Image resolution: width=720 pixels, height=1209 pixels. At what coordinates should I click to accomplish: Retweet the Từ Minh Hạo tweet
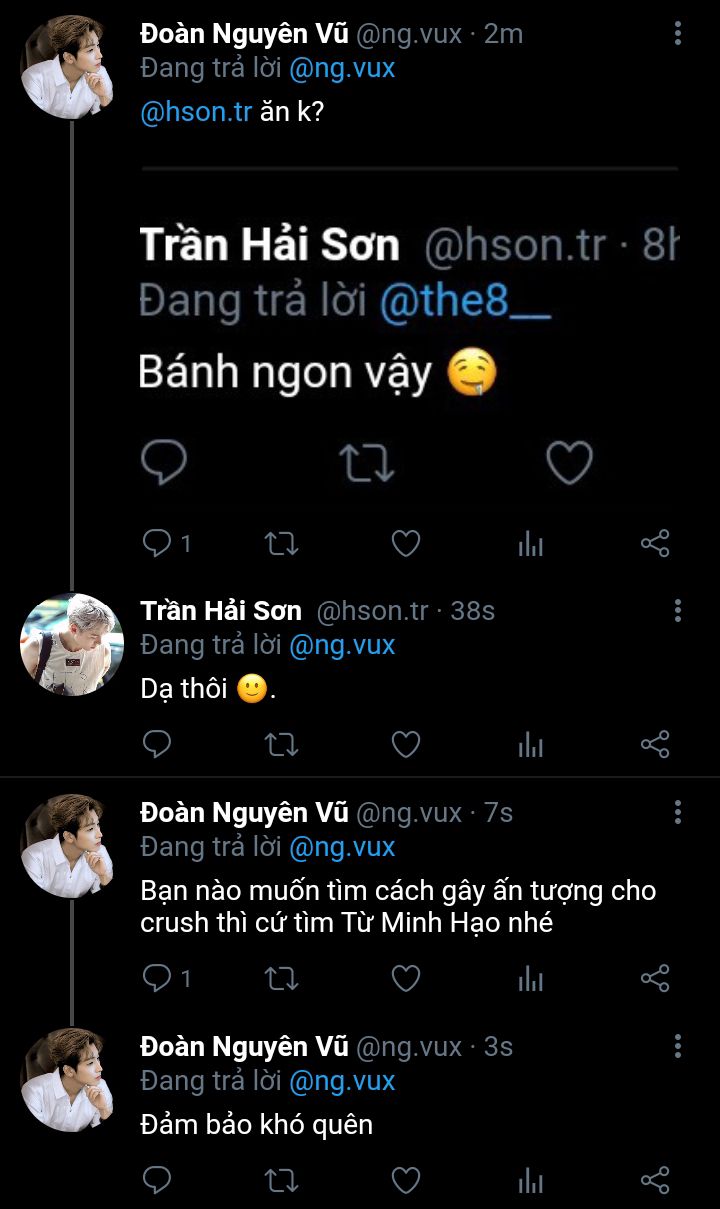[x=281, y=978]
